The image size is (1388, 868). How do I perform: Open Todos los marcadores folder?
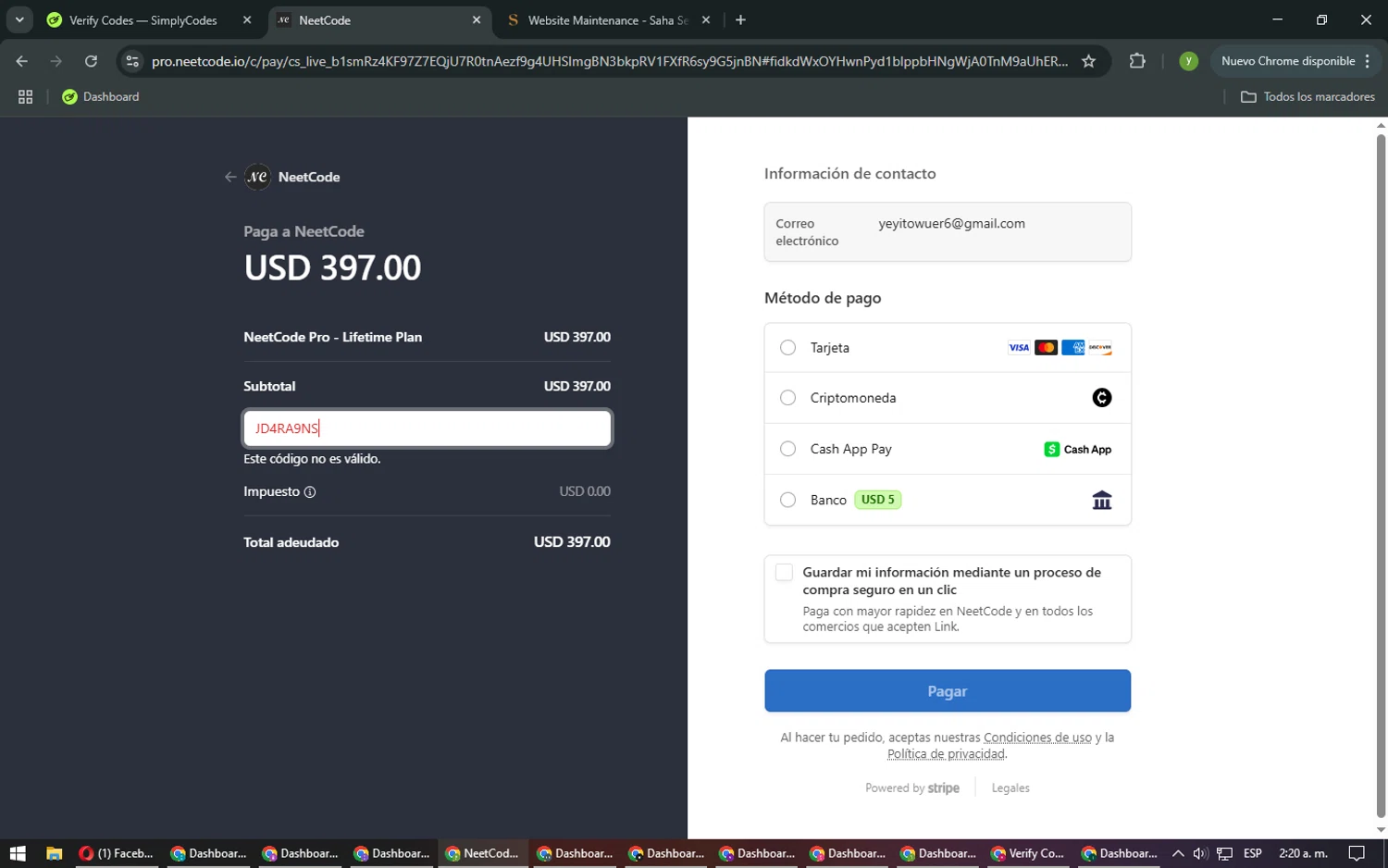1307,96
